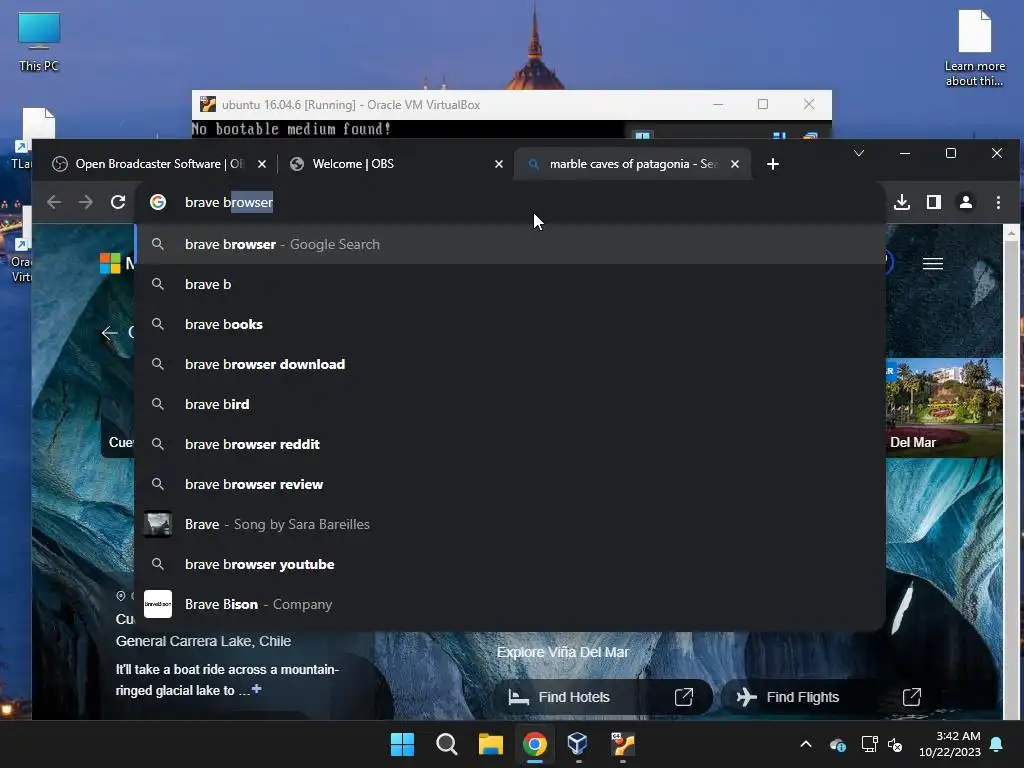This screenshot has height=768, width=1024.
Task: Click the address bar text brave browser
Action: [229, 202]
